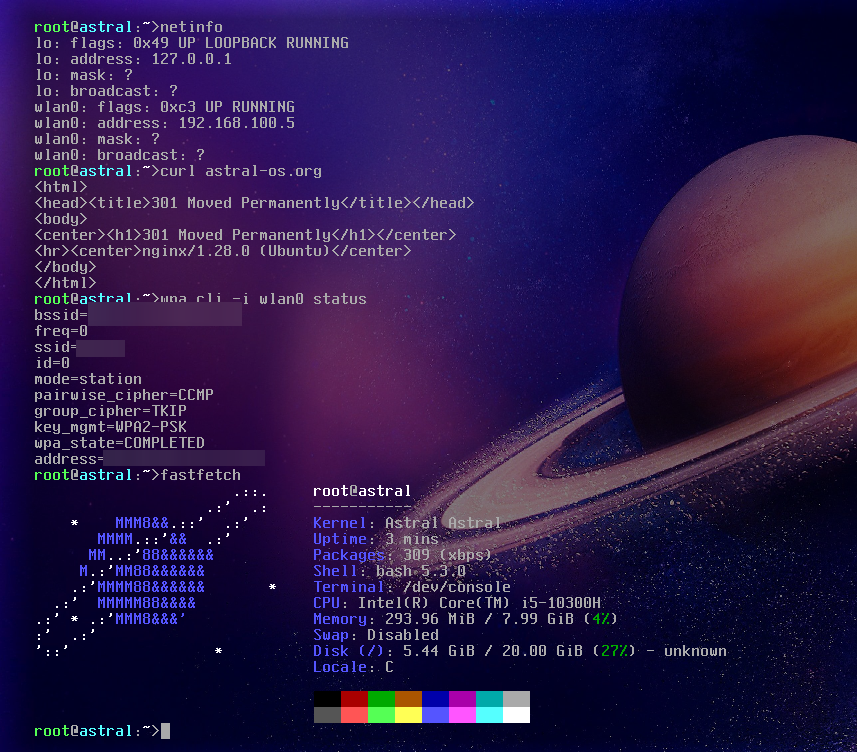This screenshot has height=752, width=857.
Task: Select the "lo: mask: ?" line
Action: (x=83, y=75)
